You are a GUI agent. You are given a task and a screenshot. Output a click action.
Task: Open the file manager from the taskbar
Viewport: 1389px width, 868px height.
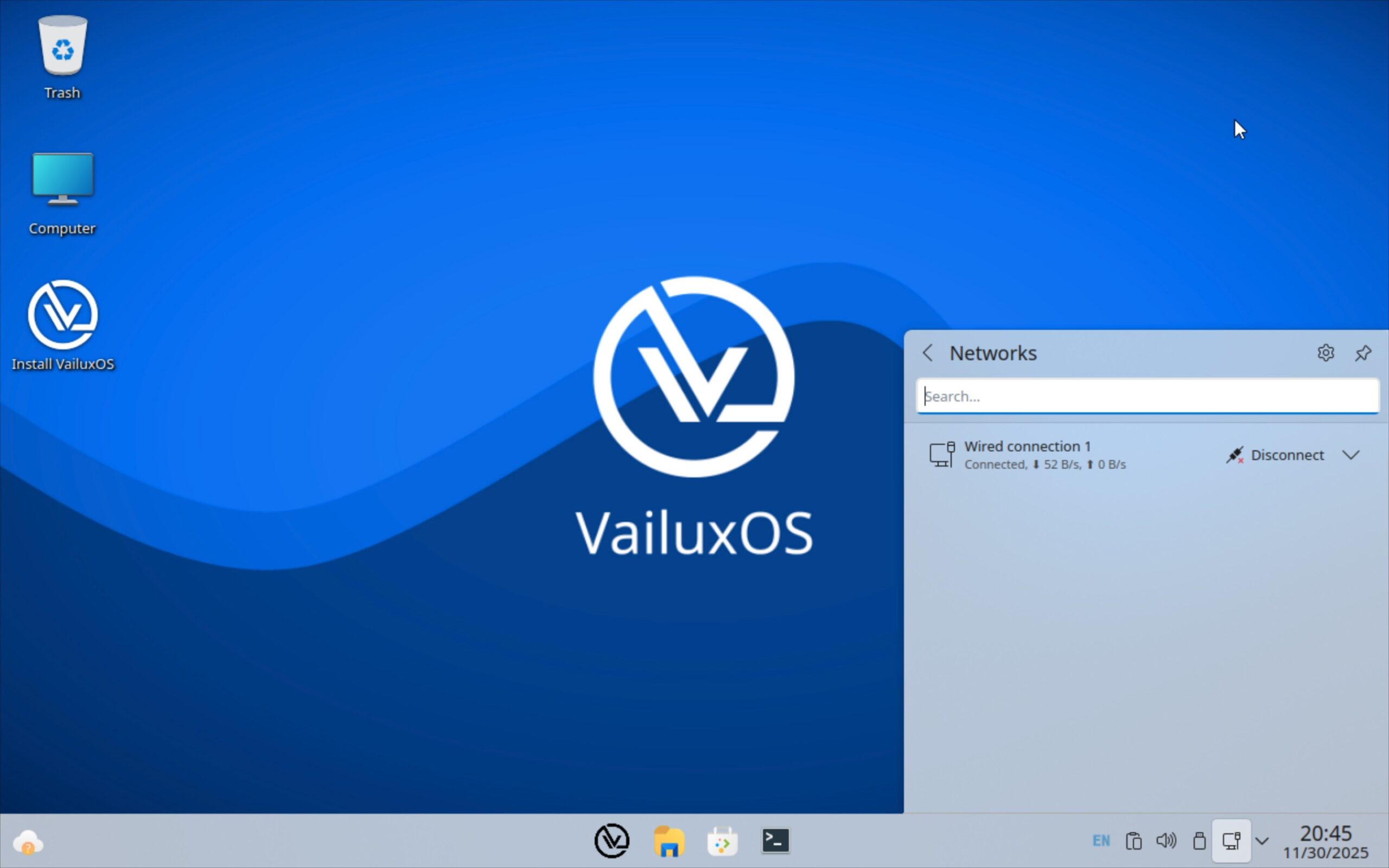pos(668,841)
